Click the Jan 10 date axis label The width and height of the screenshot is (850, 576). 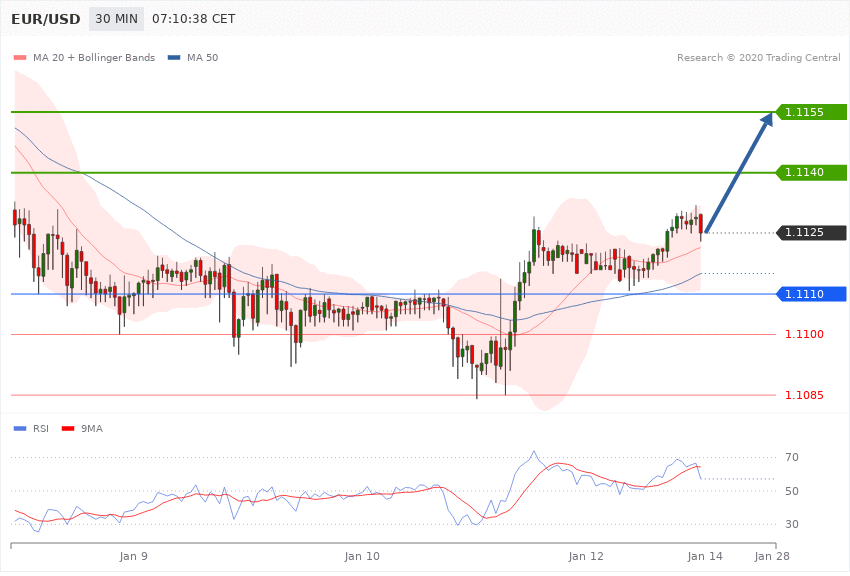[362, 556]
